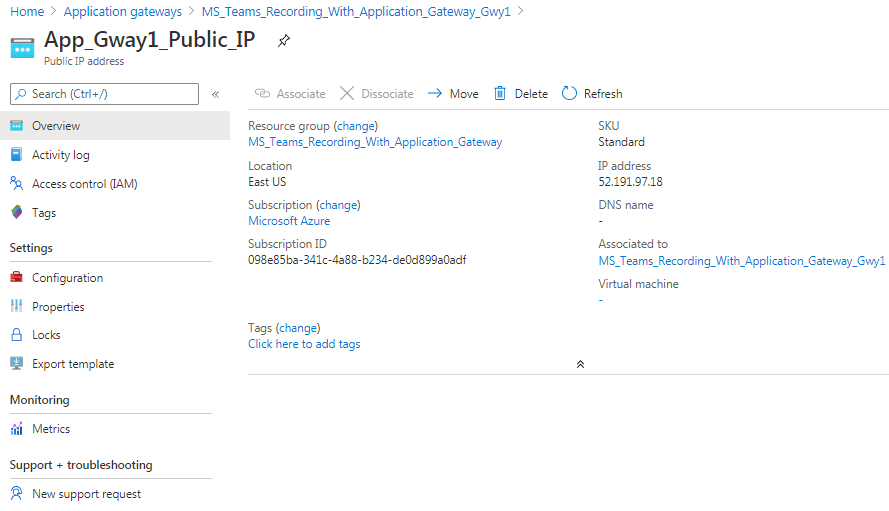Click the Tags label icon
Image resolution: width=889 pixels, height=511 pixels.
click(x=16, y=212)
